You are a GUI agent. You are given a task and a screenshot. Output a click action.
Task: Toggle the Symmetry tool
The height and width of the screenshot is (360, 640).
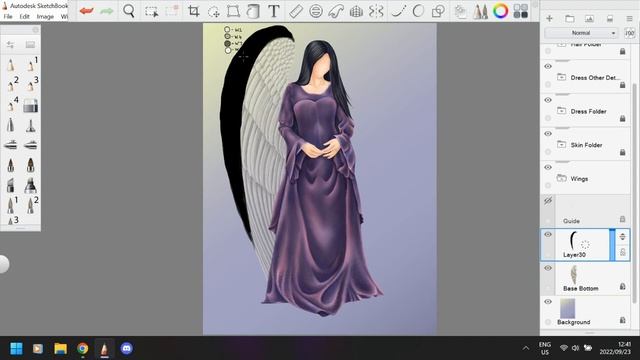[376, 11]
